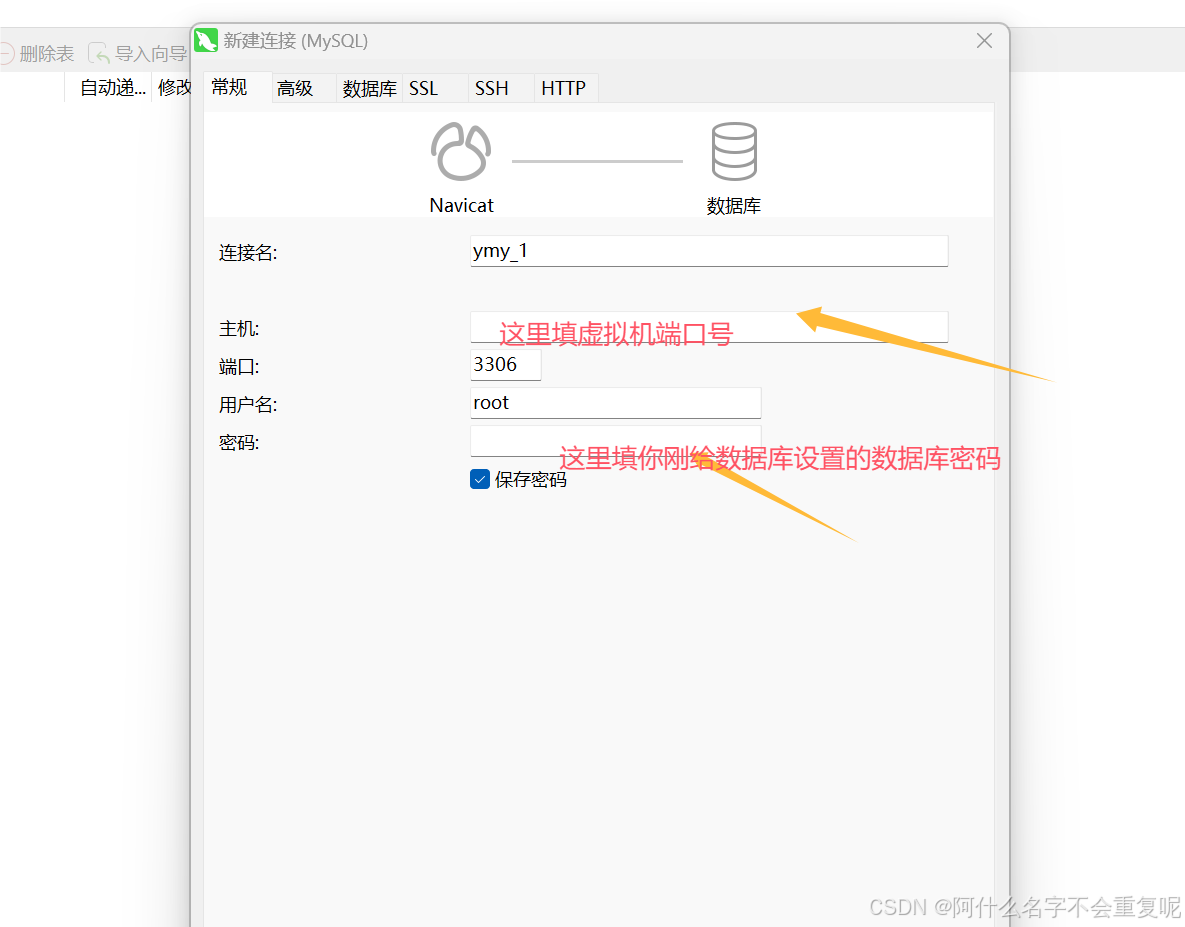Viewport: 1185px width, 927px height.
Task: Select the SSH tab
Action: tap(500, 88)
